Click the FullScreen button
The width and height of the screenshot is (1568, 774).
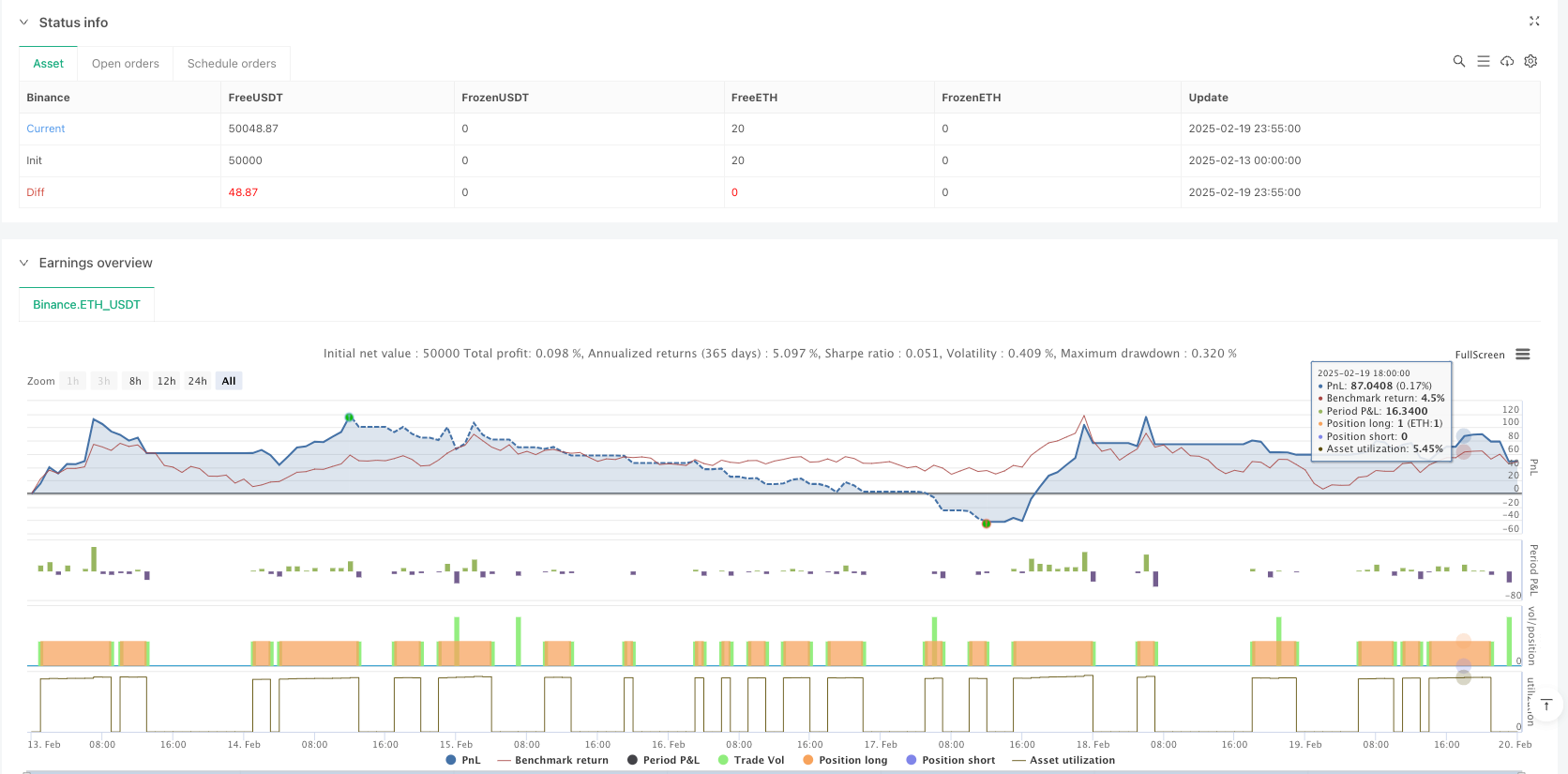pos(1479,355)
